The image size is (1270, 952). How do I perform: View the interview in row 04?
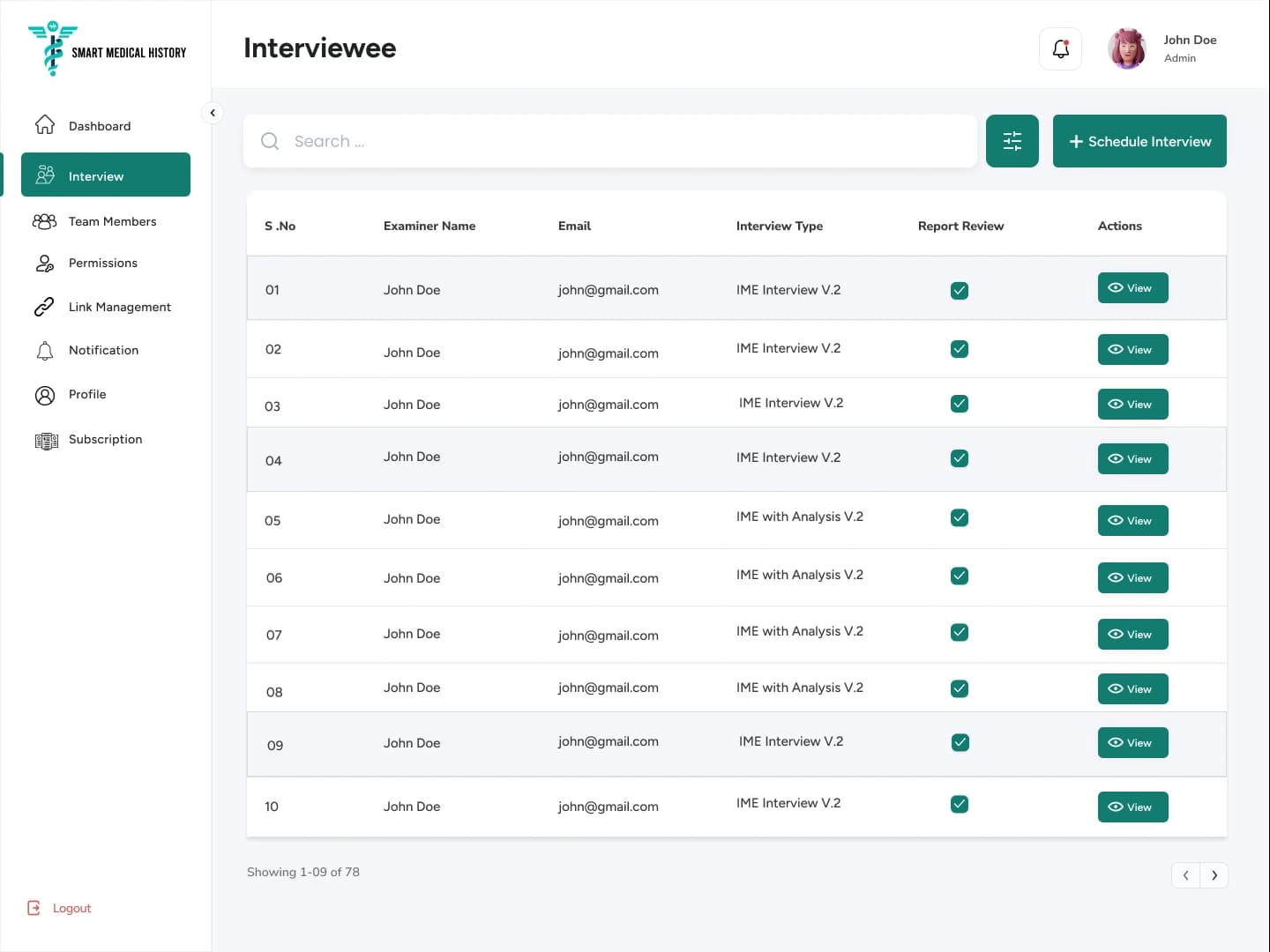(x=1132, y=458)
